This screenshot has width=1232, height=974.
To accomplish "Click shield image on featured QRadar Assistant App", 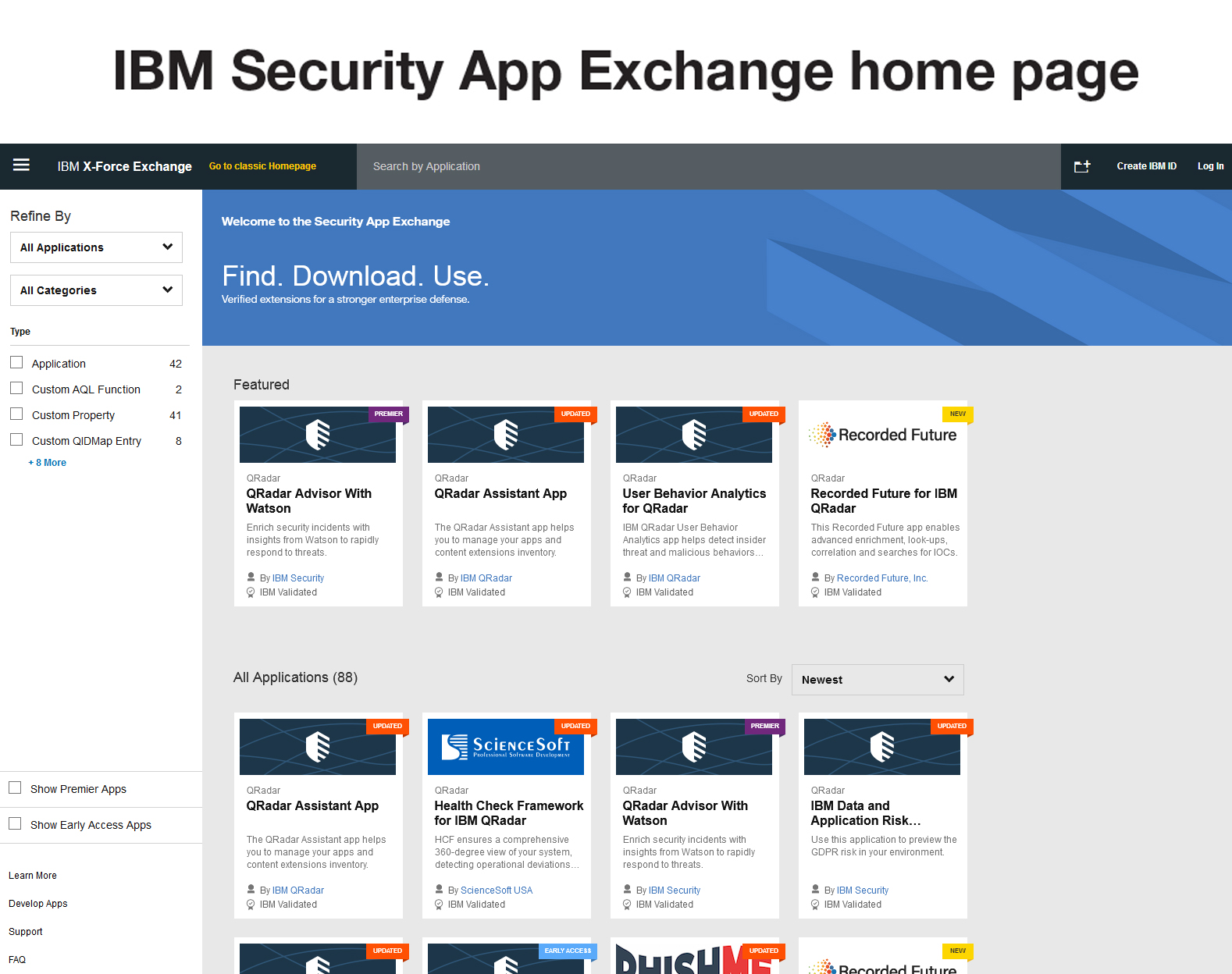I will coord(506,435).
